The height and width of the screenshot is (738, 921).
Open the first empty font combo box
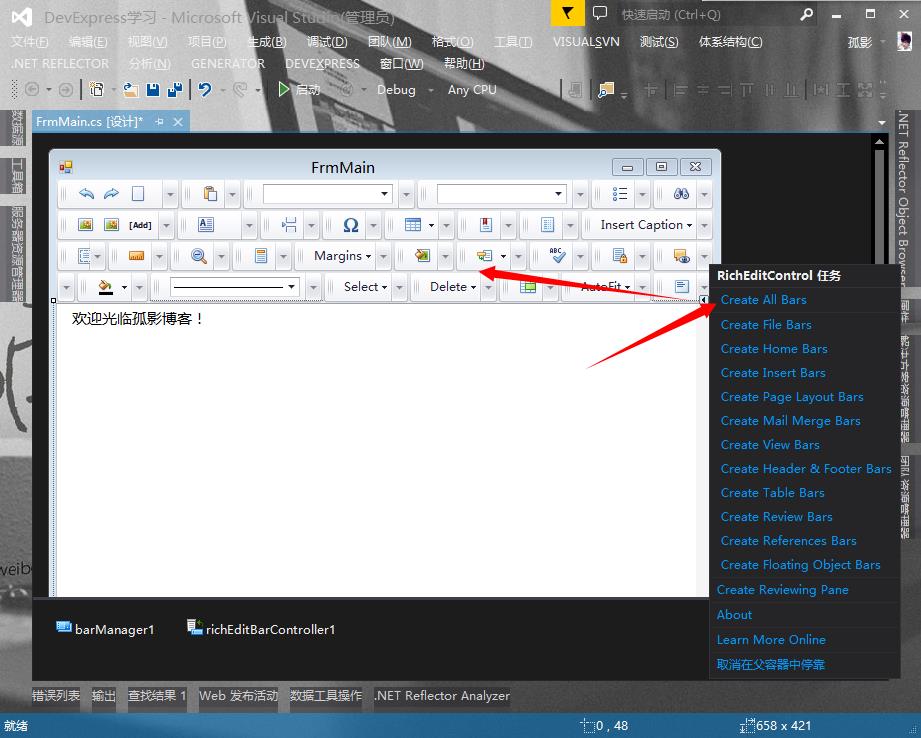tap(328, 194)
